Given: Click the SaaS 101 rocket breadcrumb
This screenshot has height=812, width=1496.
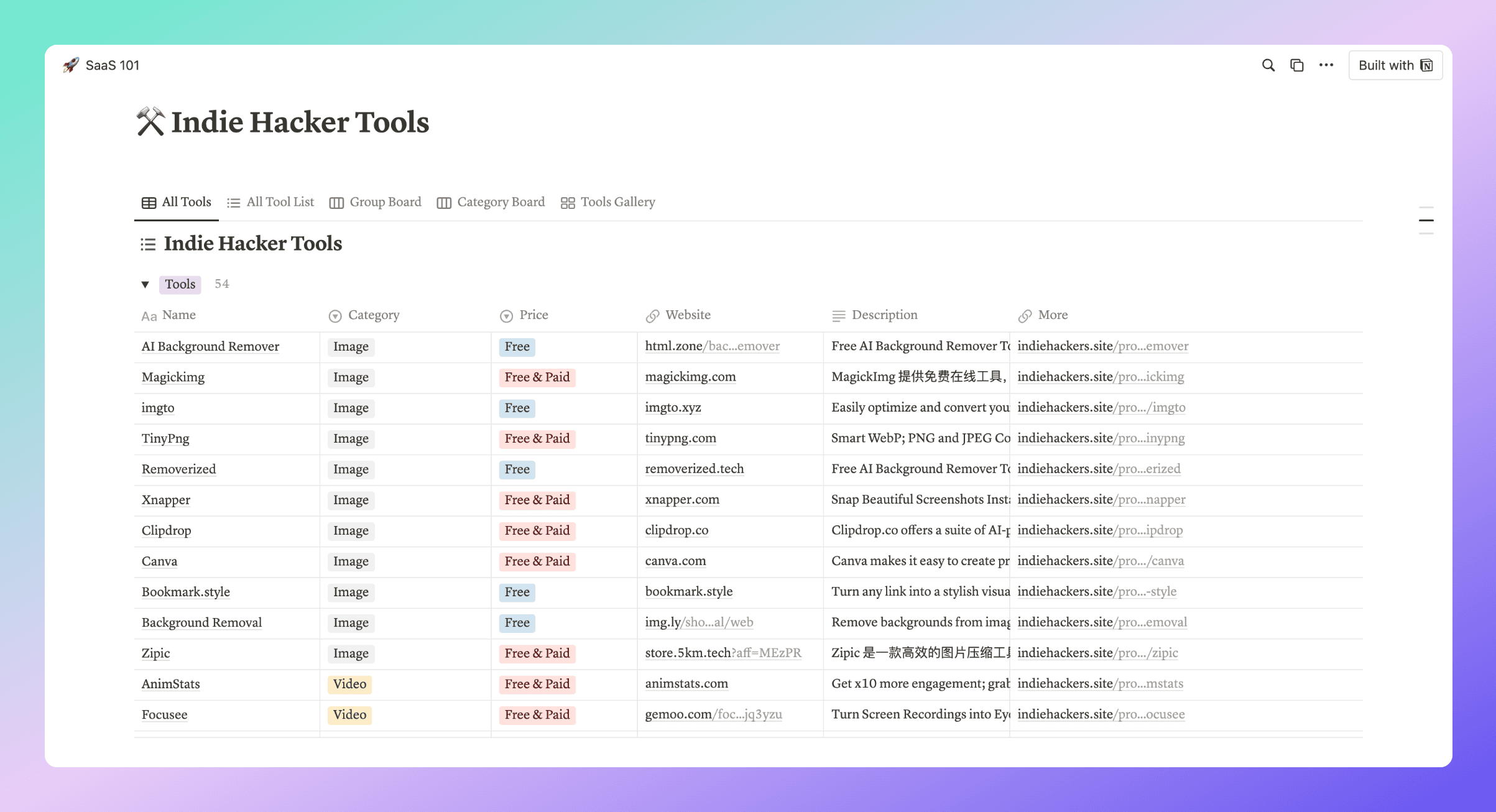Looking at the screenshot, I should (101, 65).
